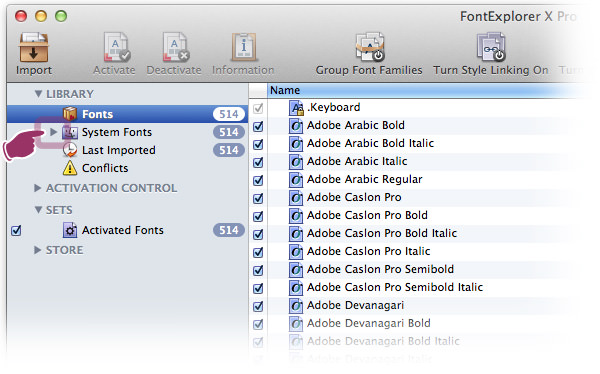Click the Adobe Caslon Pro Italic font icon

click(295, 252)
